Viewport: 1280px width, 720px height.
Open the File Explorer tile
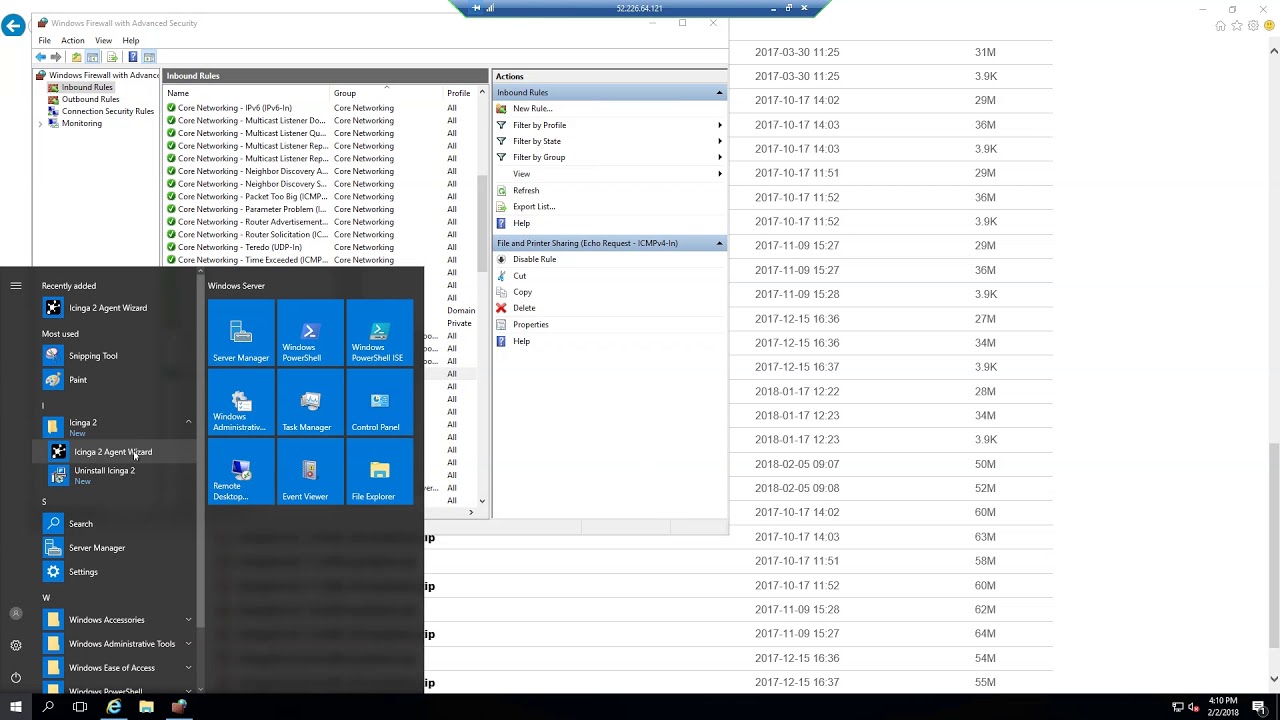(379, 471)
